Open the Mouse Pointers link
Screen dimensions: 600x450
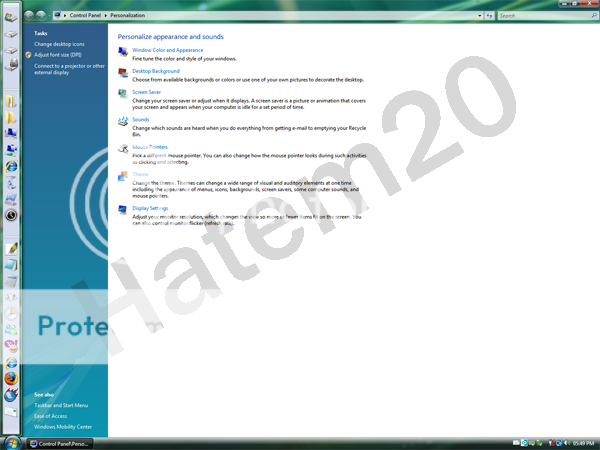point(150,147)
